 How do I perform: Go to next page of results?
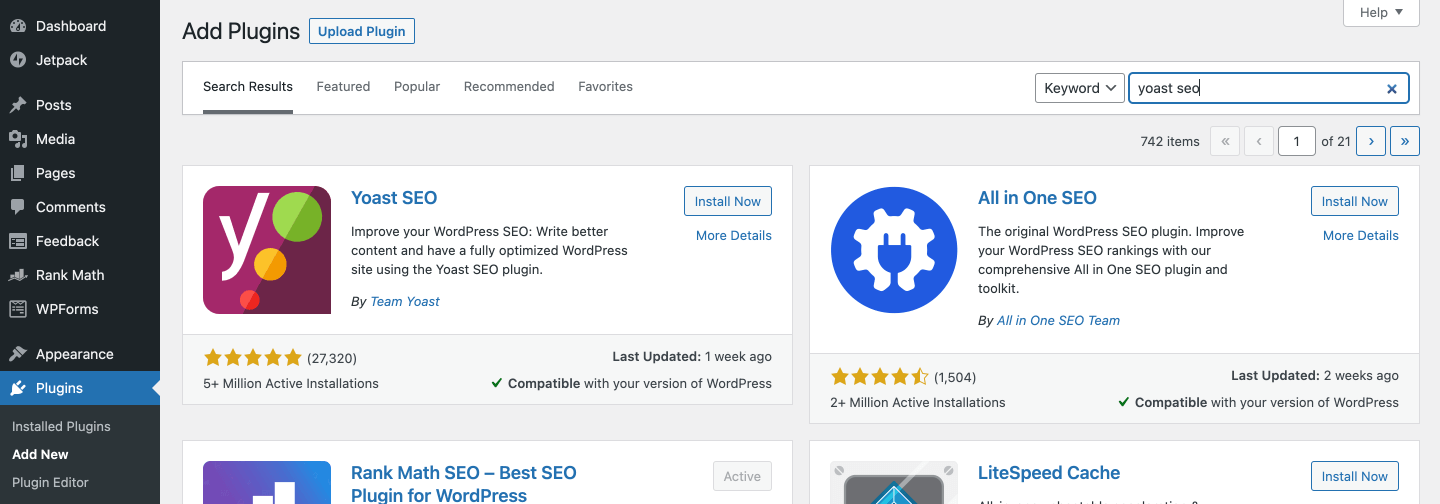tap(1371, 141)
